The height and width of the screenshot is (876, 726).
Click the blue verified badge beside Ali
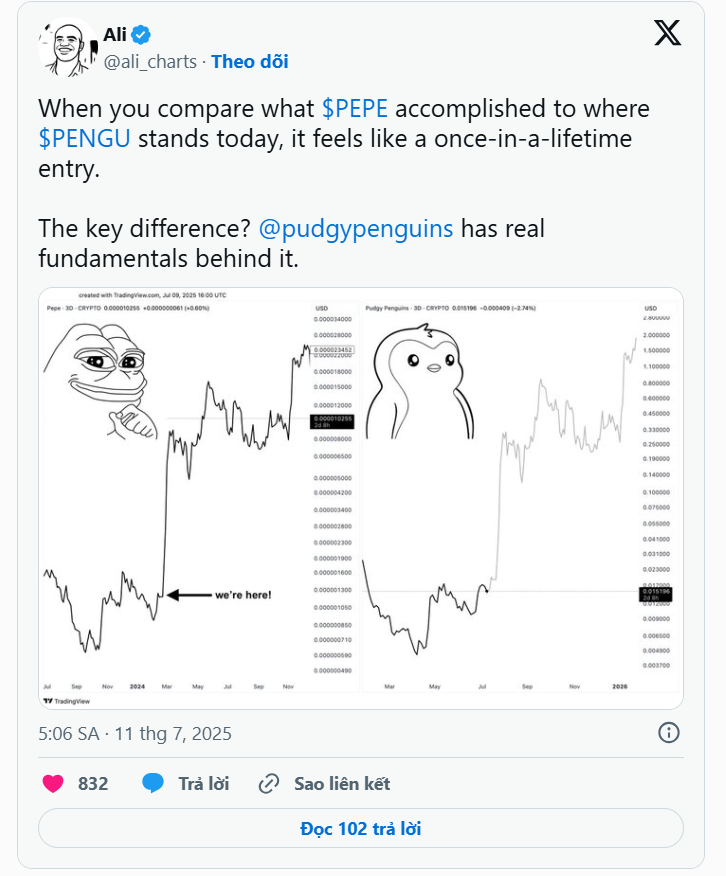pos(141,35)
